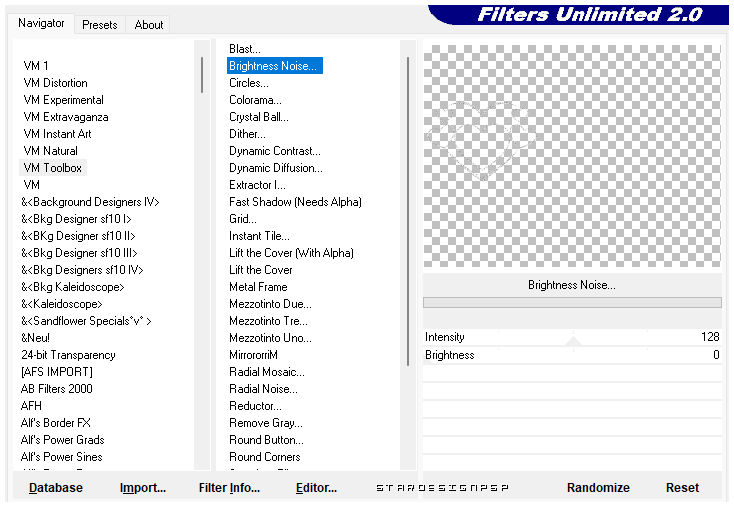The height and width of the screenshot is (507, 734).
Task: Open the Editor... button
Action: click(316, 487)
